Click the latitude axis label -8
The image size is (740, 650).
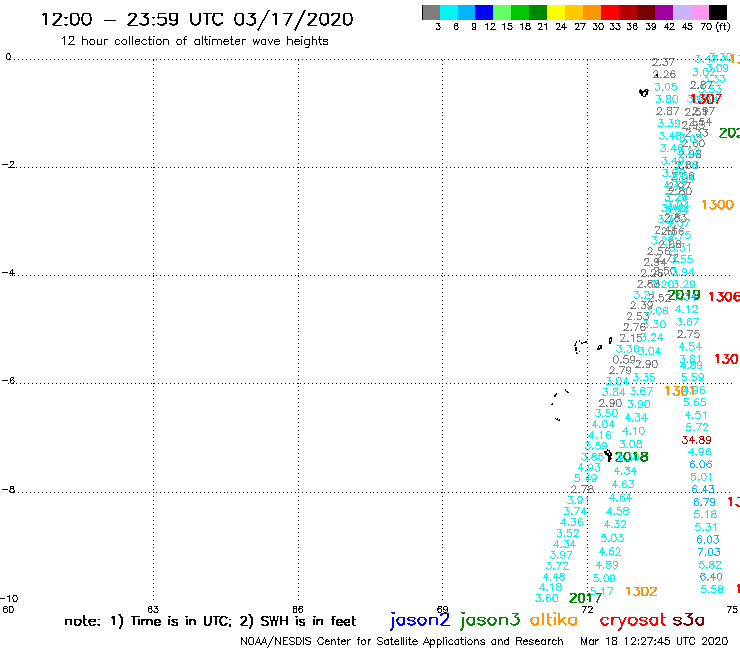[8, 490]
